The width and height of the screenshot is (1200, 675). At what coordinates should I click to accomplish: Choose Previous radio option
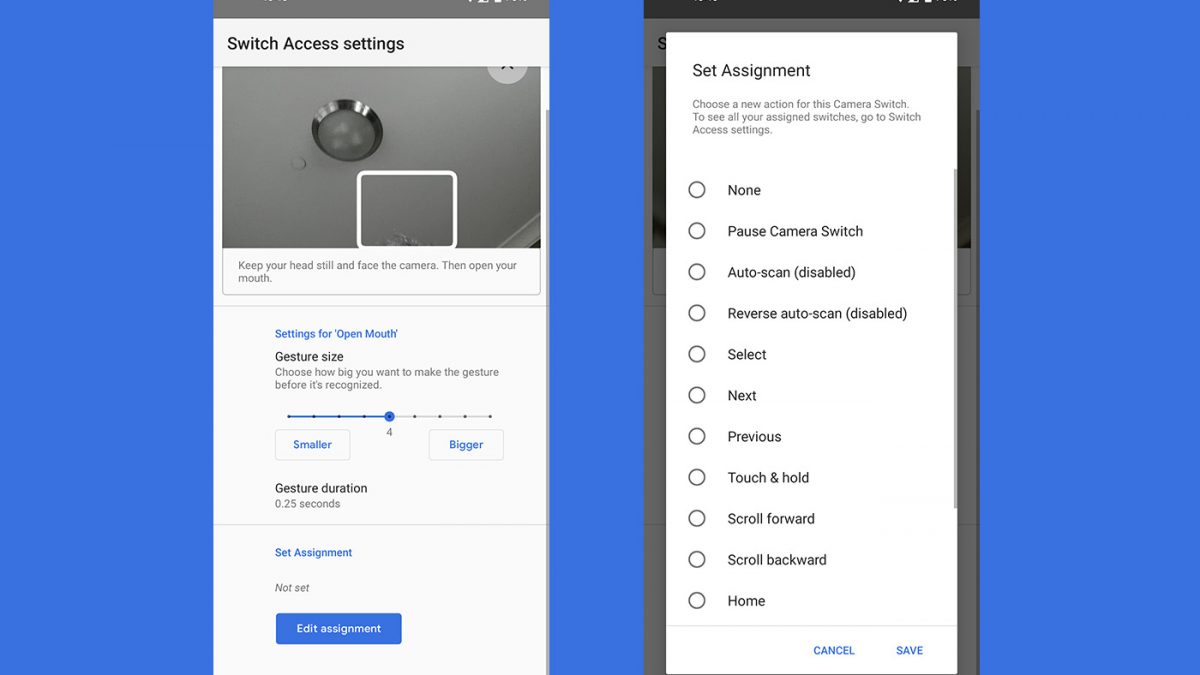pos(697,436)
